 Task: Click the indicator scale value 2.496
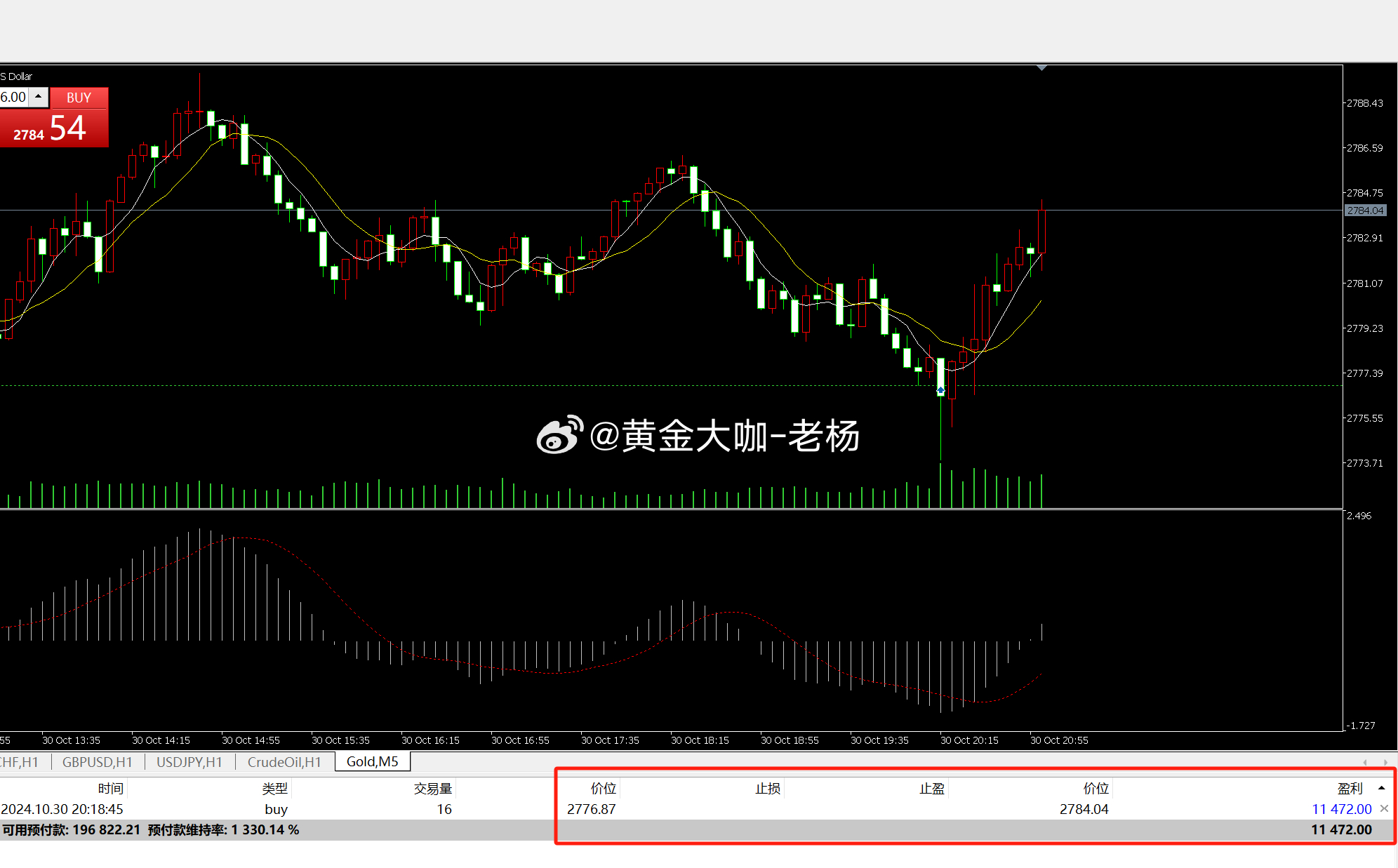(1359, 516)
